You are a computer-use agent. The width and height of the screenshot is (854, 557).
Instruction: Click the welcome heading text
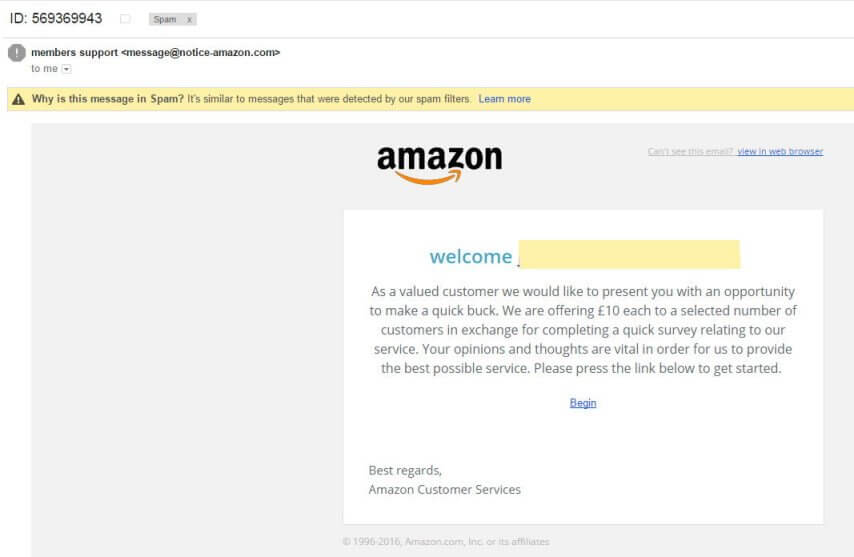[470, 256]
